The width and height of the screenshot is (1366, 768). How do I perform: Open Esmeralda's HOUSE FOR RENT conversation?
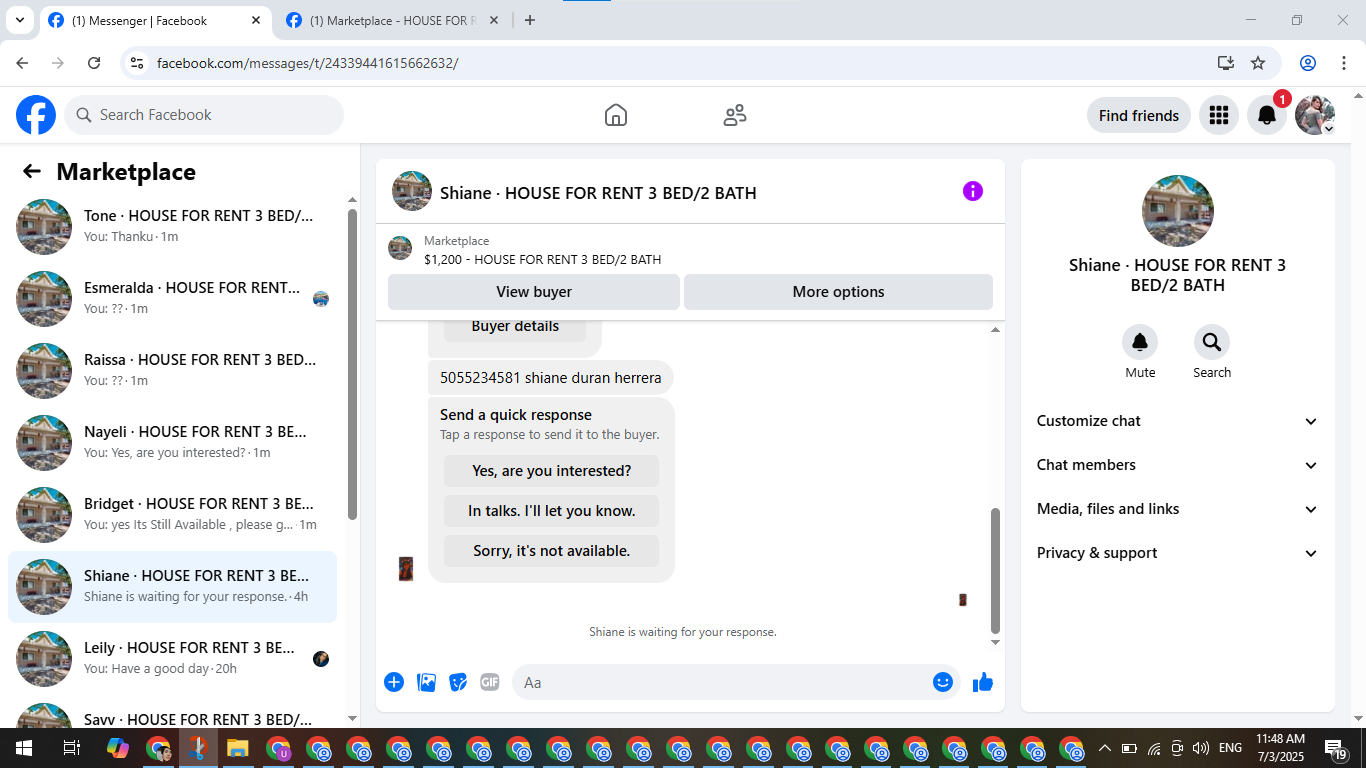pyautogui.click(x=172, y=299)
